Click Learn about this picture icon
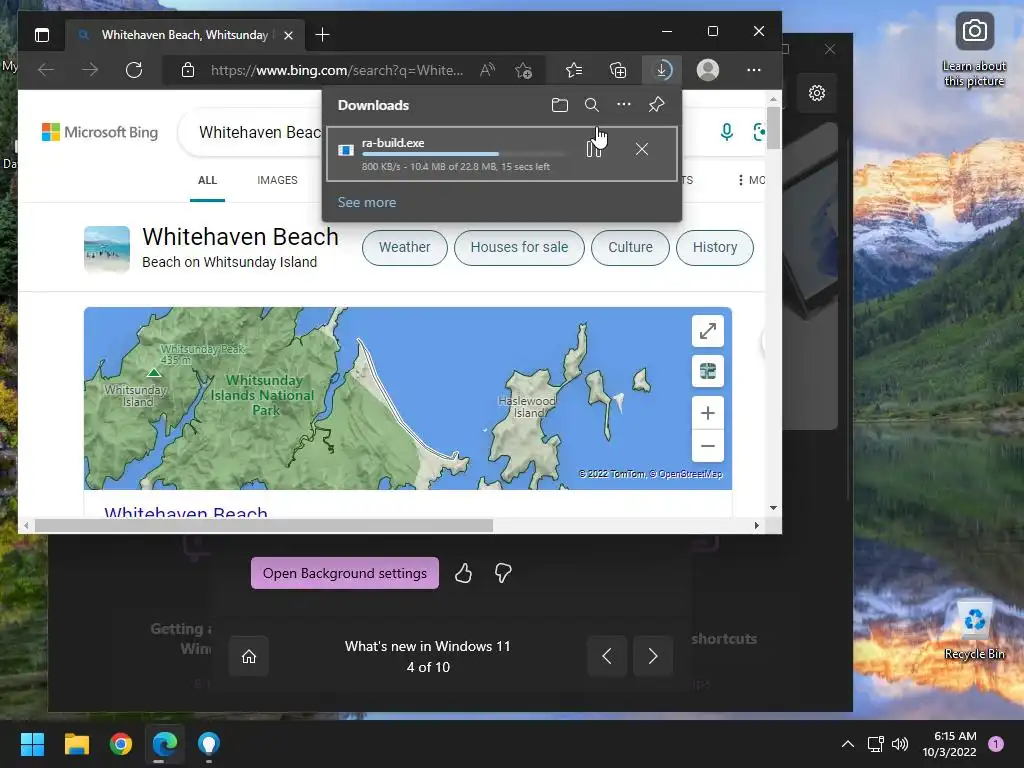The width and height of the screenshot is (1024, 768). point(974,48)
